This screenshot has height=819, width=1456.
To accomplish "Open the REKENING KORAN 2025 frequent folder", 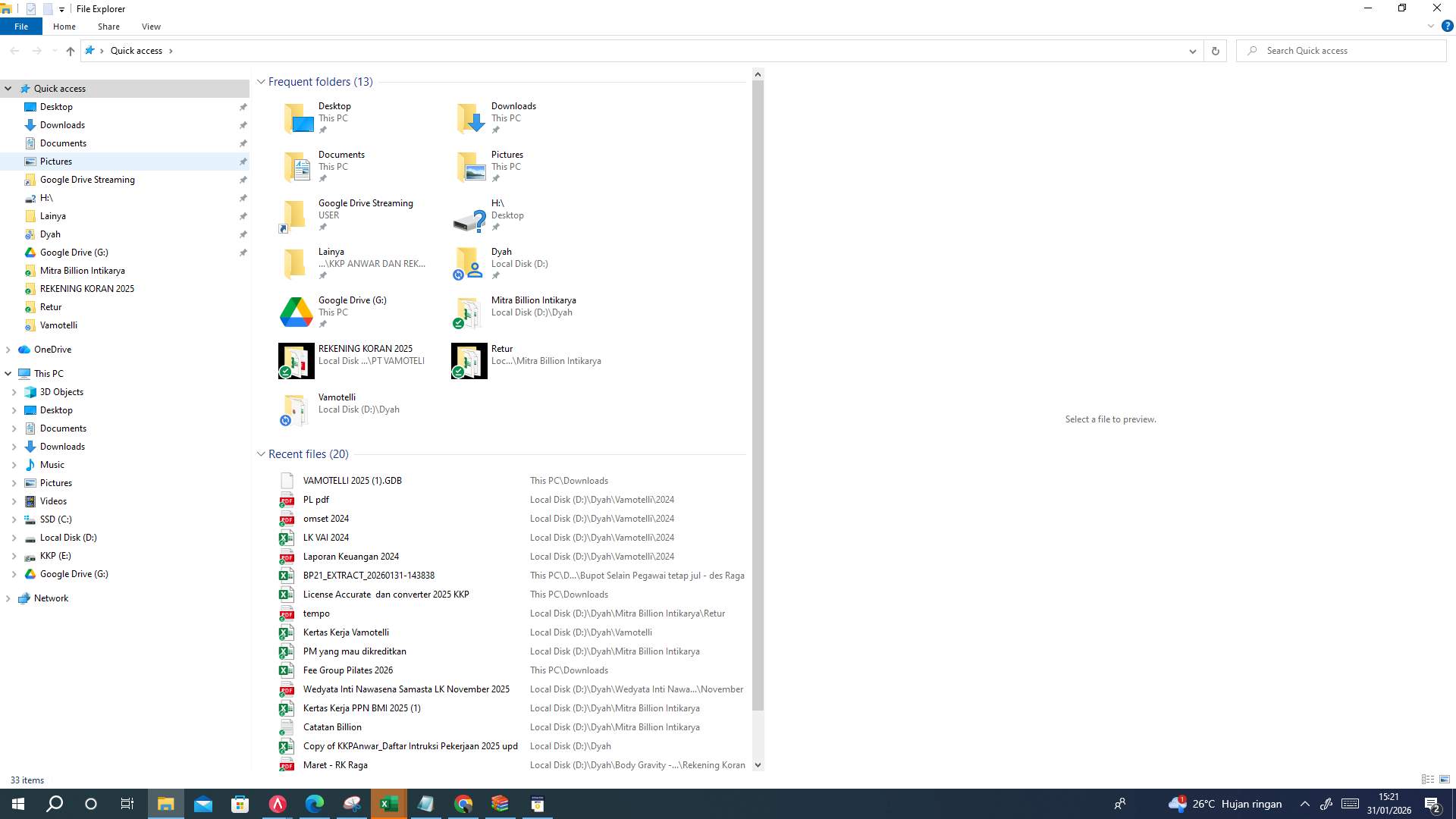I will point(365,349).
